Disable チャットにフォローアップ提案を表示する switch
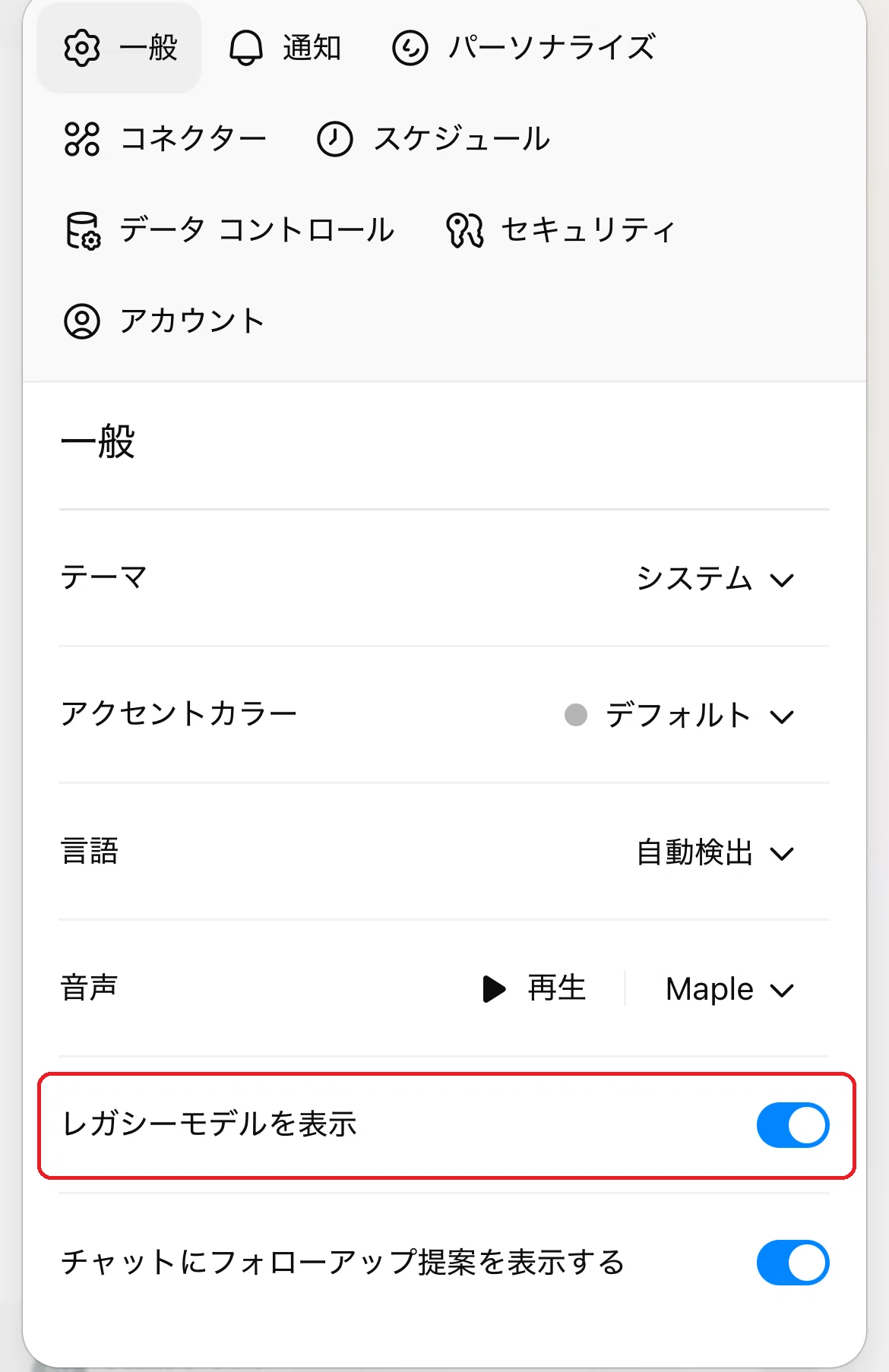Image resolution: width=889 pixels, height=1372 pixels. (x=793, y=1263)
